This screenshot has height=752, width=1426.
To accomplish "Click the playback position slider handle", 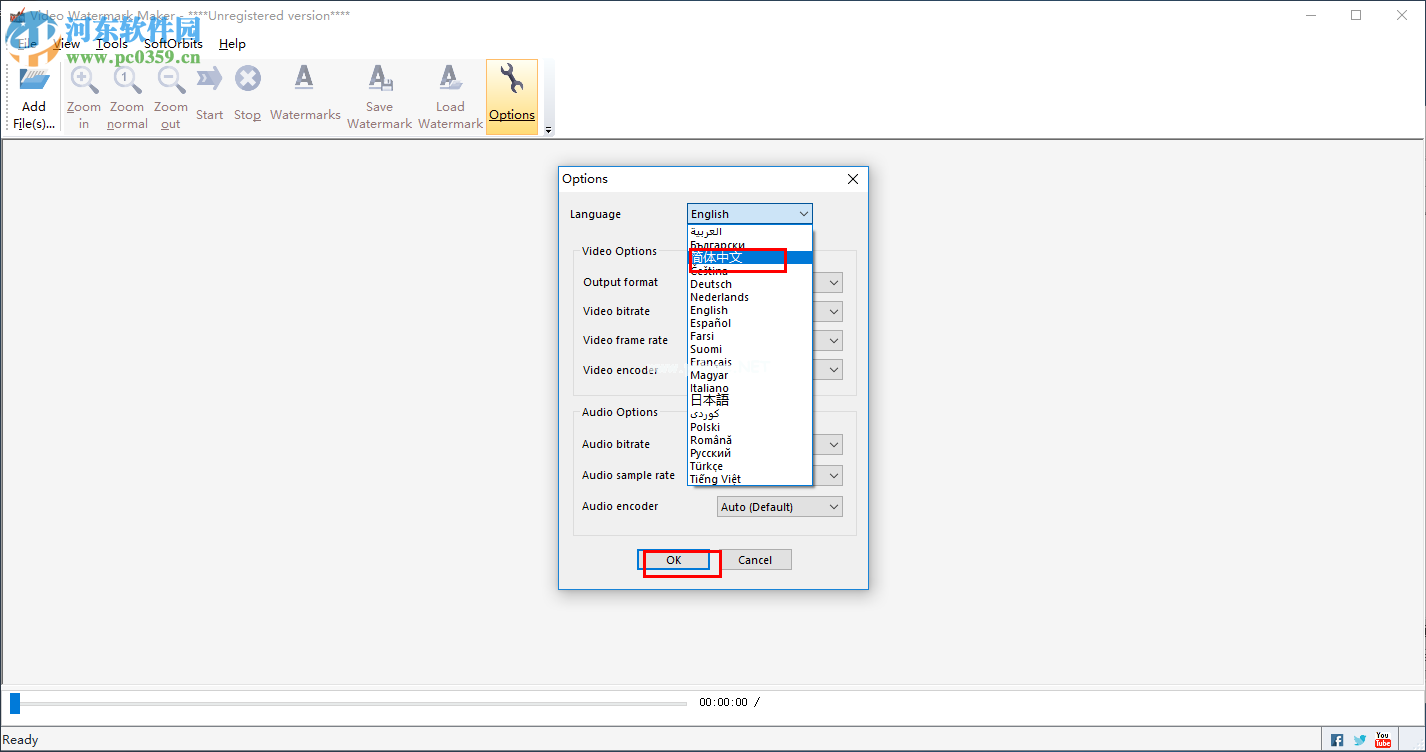I will click(15, 702).
